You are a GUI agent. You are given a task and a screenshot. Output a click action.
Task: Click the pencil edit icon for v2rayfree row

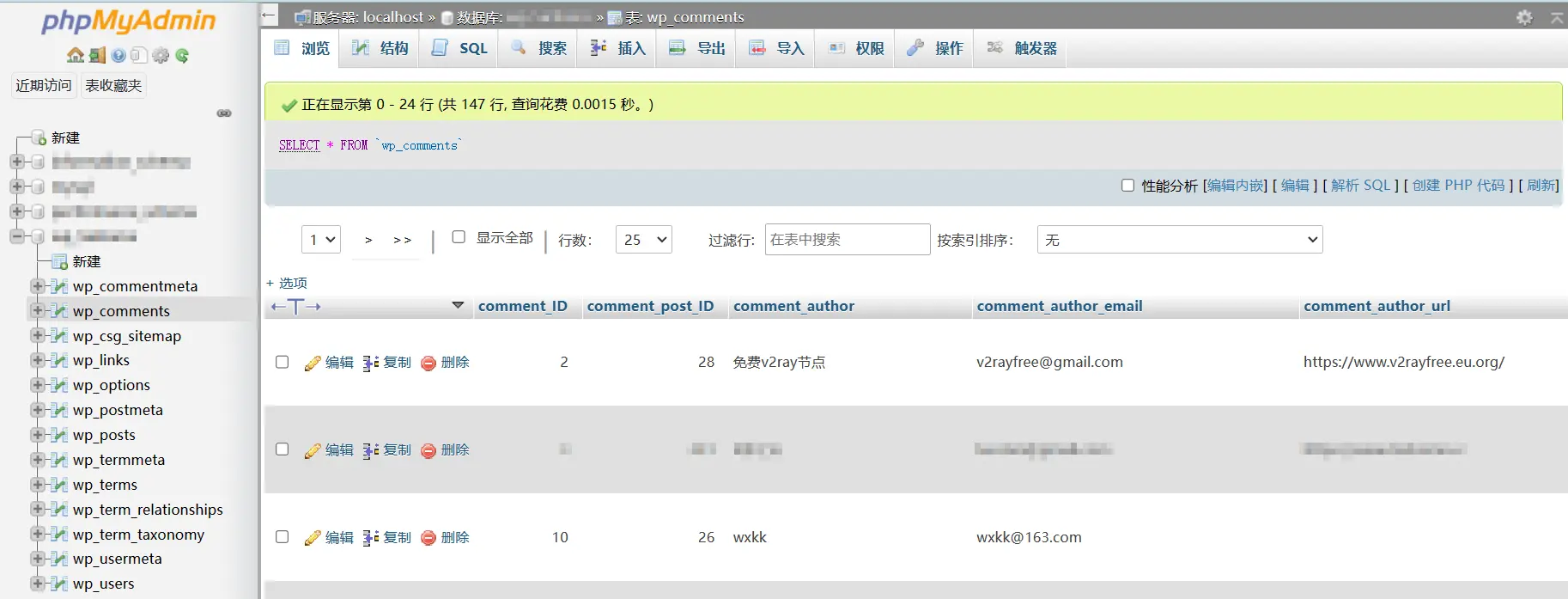pyautogui.click(x=313, y=363)
